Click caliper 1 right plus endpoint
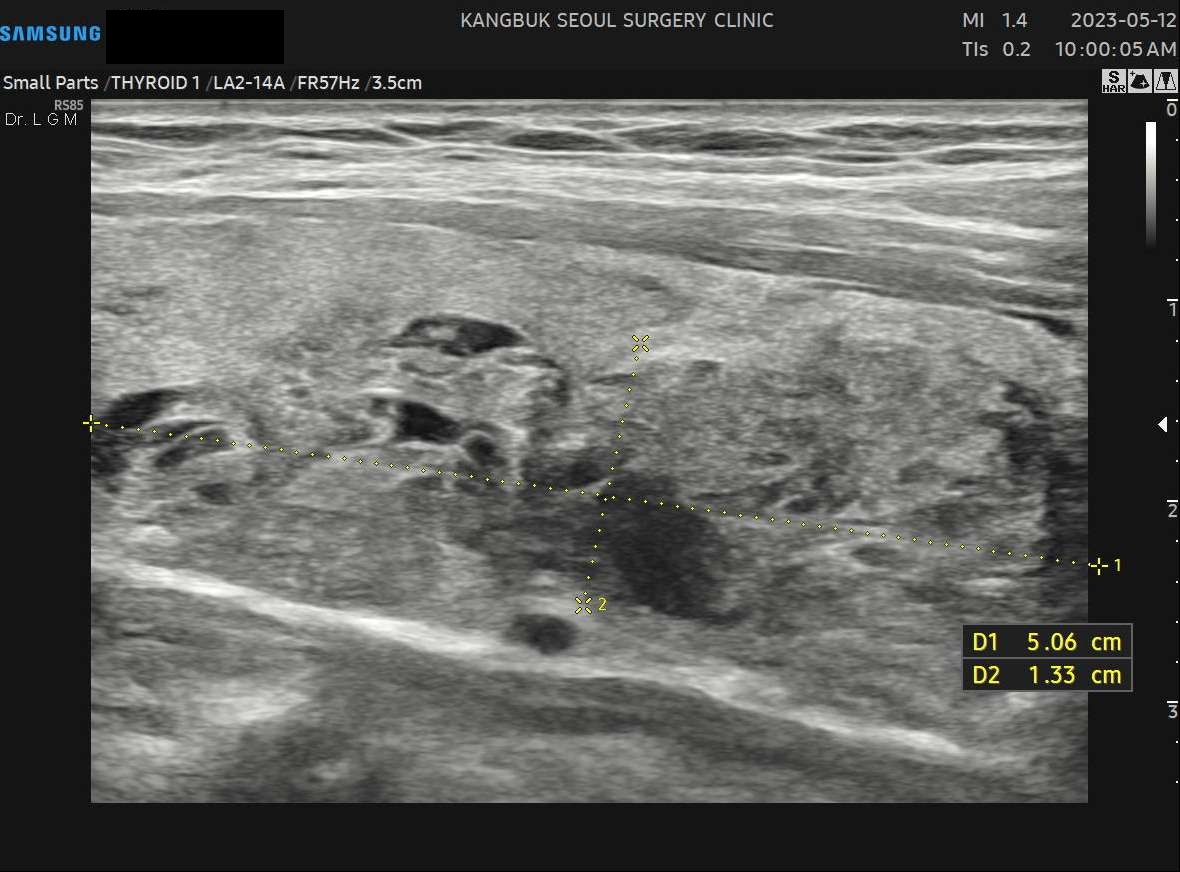The width and height of the screenshot is (1180, 872). (x=1098, y=565)
